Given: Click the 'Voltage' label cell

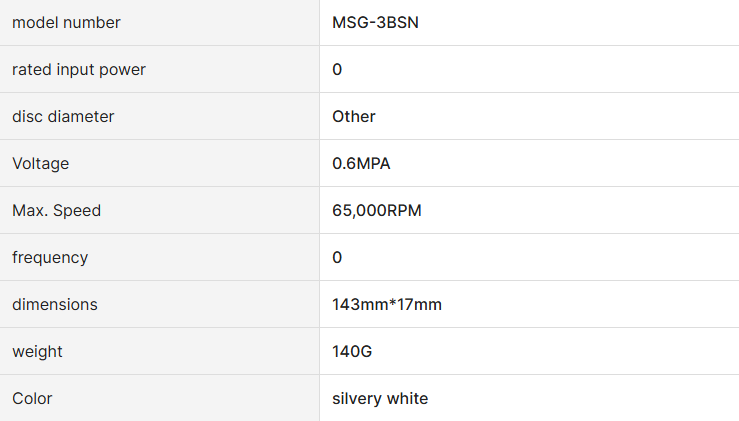Looking at the screenshot, I should point(41,163).
